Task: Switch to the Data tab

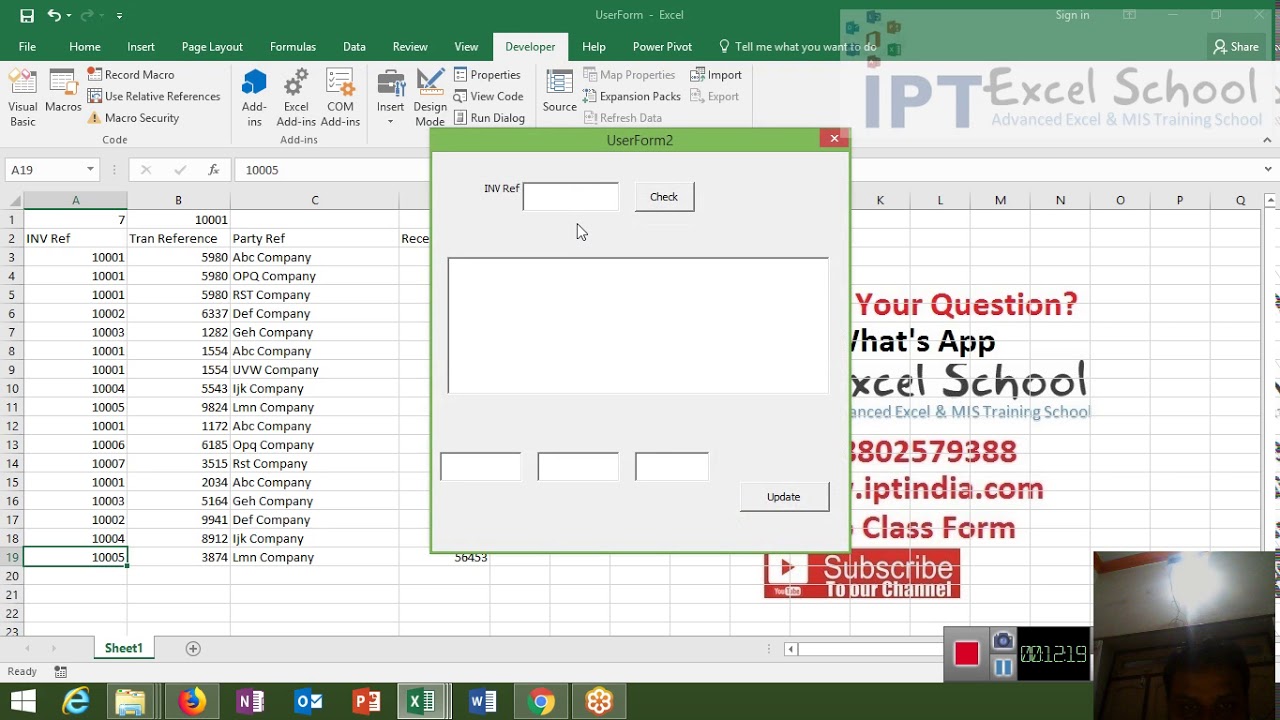Action: (354, 47)
